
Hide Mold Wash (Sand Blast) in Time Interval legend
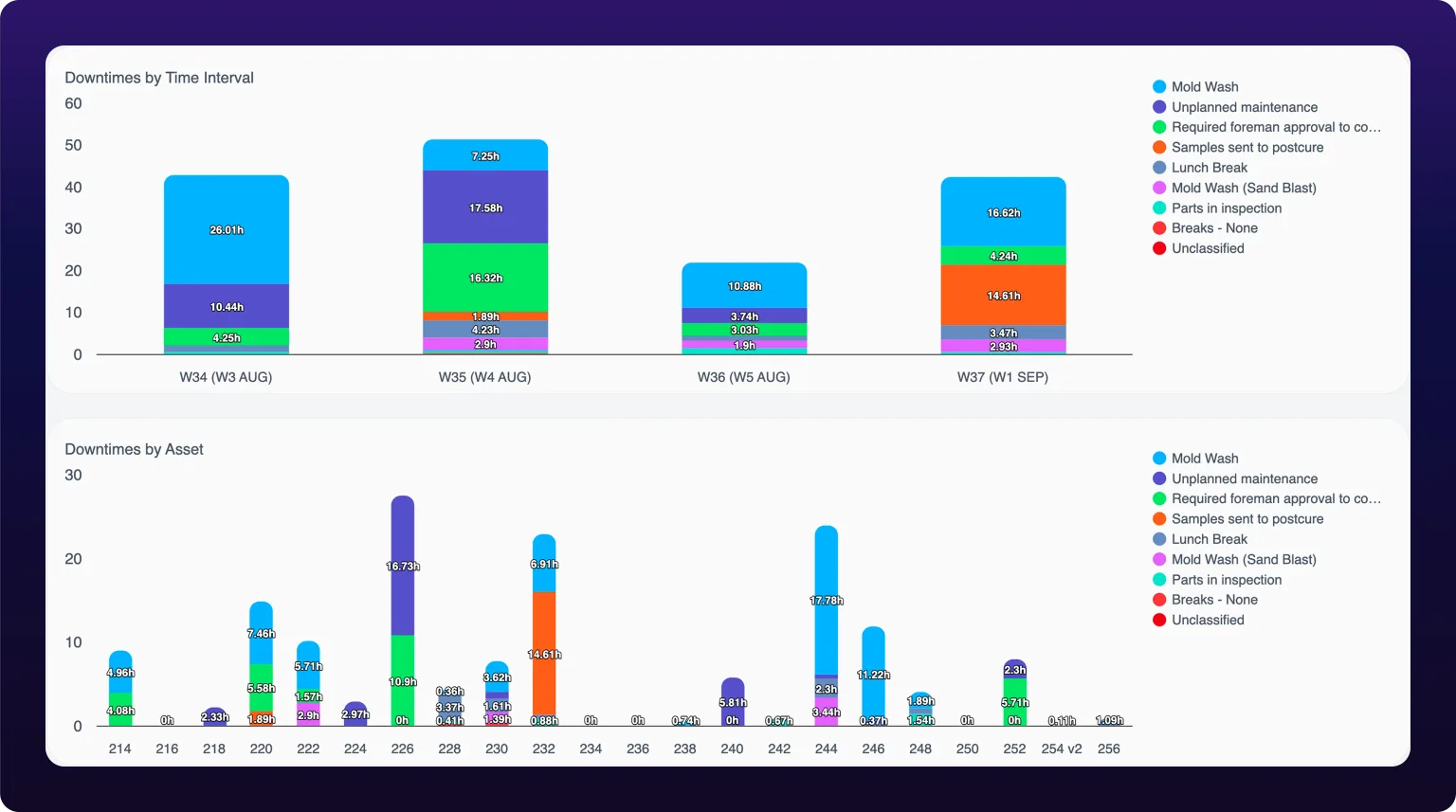1234,188
